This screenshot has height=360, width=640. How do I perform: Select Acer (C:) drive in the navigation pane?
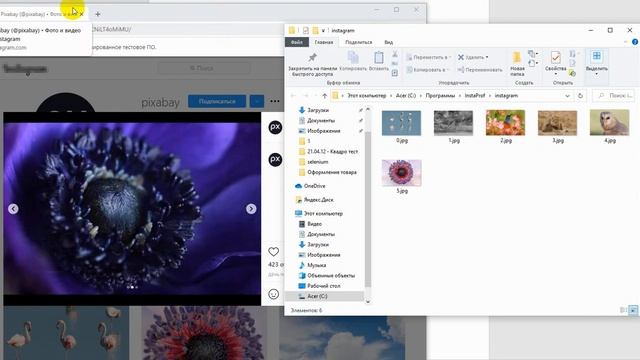(324, 296)
